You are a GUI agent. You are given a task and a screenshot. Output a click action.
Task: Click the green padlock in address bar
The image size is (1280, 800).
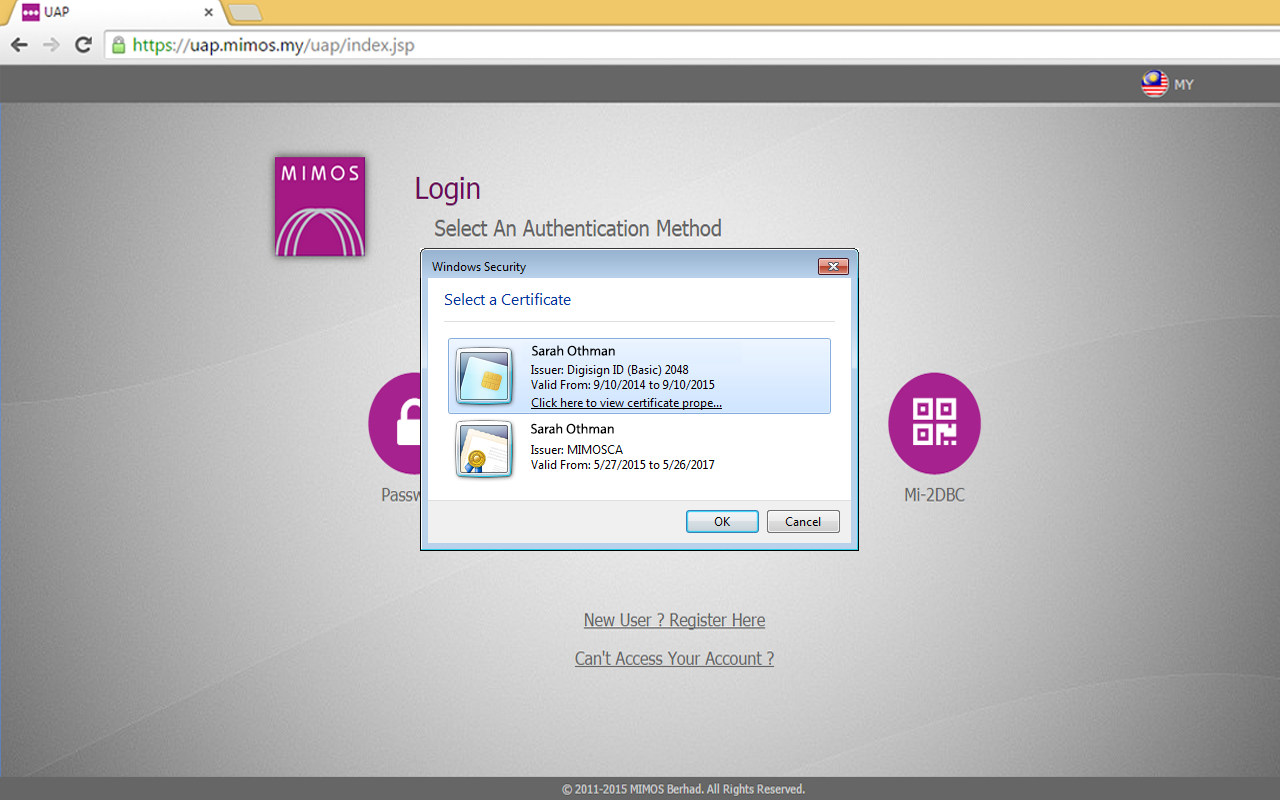click(x=119, y=45)
